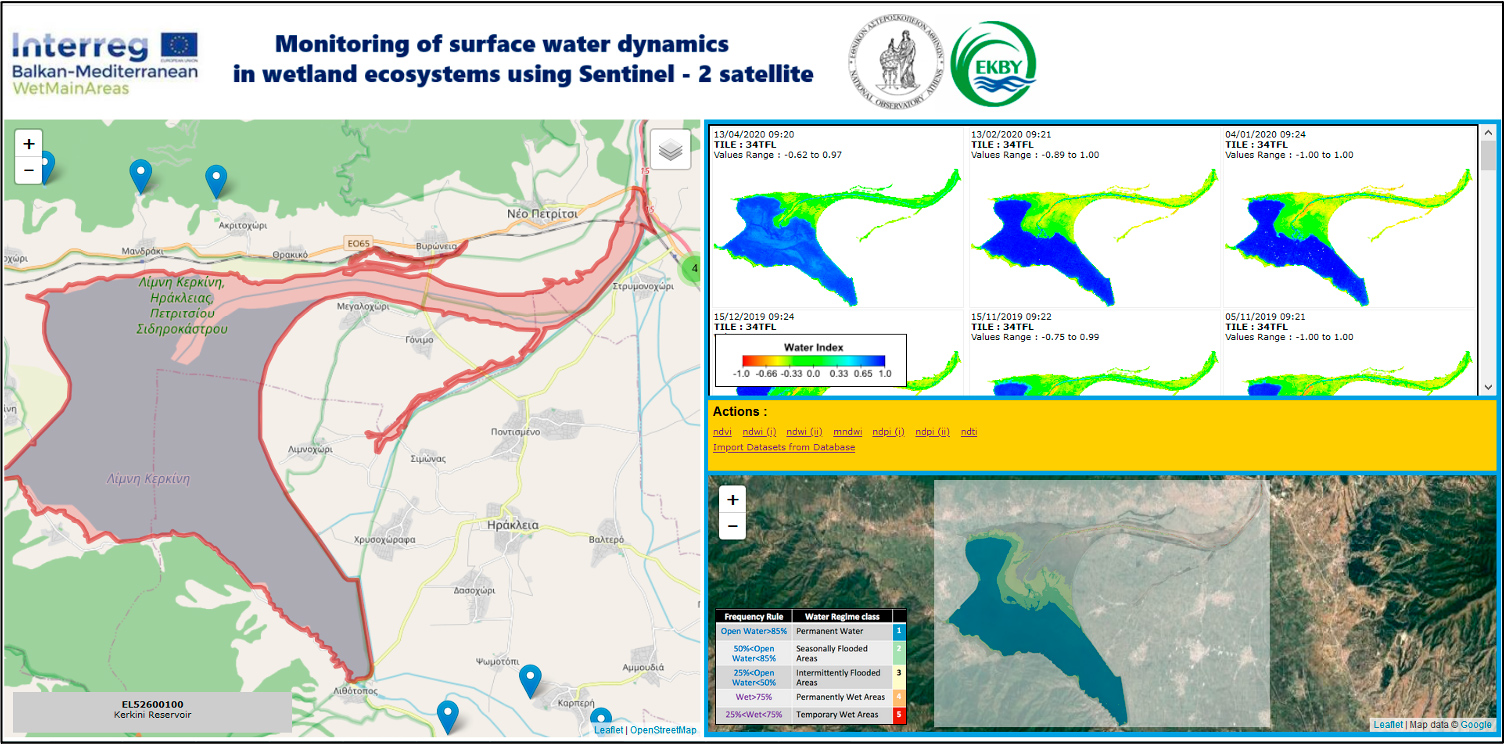Zoom out on the satellite map
Viewport: 1506px width, 745px height.
pos(733,526)
